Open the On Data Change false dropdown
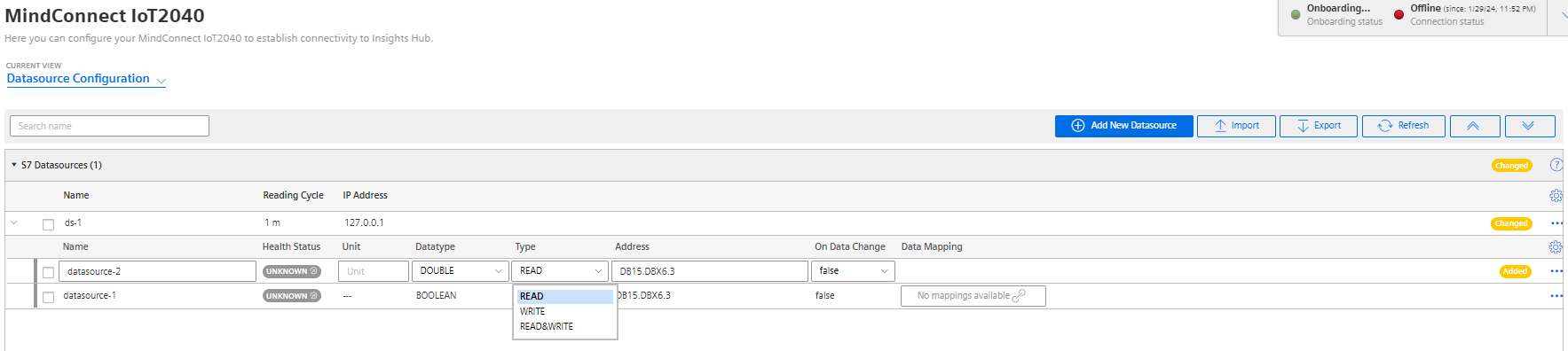The width and height of the screenshot is (1568, 351). [x=853, y=271]
